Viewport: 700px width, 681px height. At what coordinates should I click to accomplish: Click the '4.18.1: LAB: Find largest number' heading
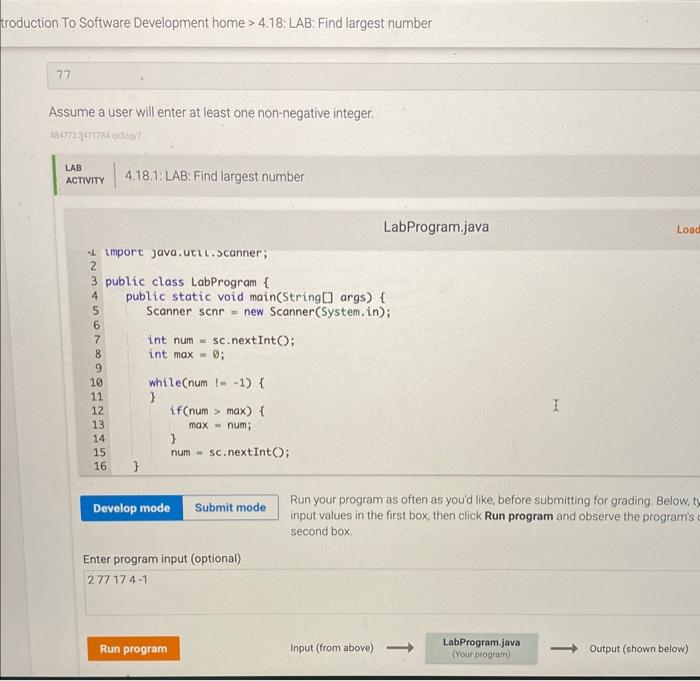tap(214, 176)
